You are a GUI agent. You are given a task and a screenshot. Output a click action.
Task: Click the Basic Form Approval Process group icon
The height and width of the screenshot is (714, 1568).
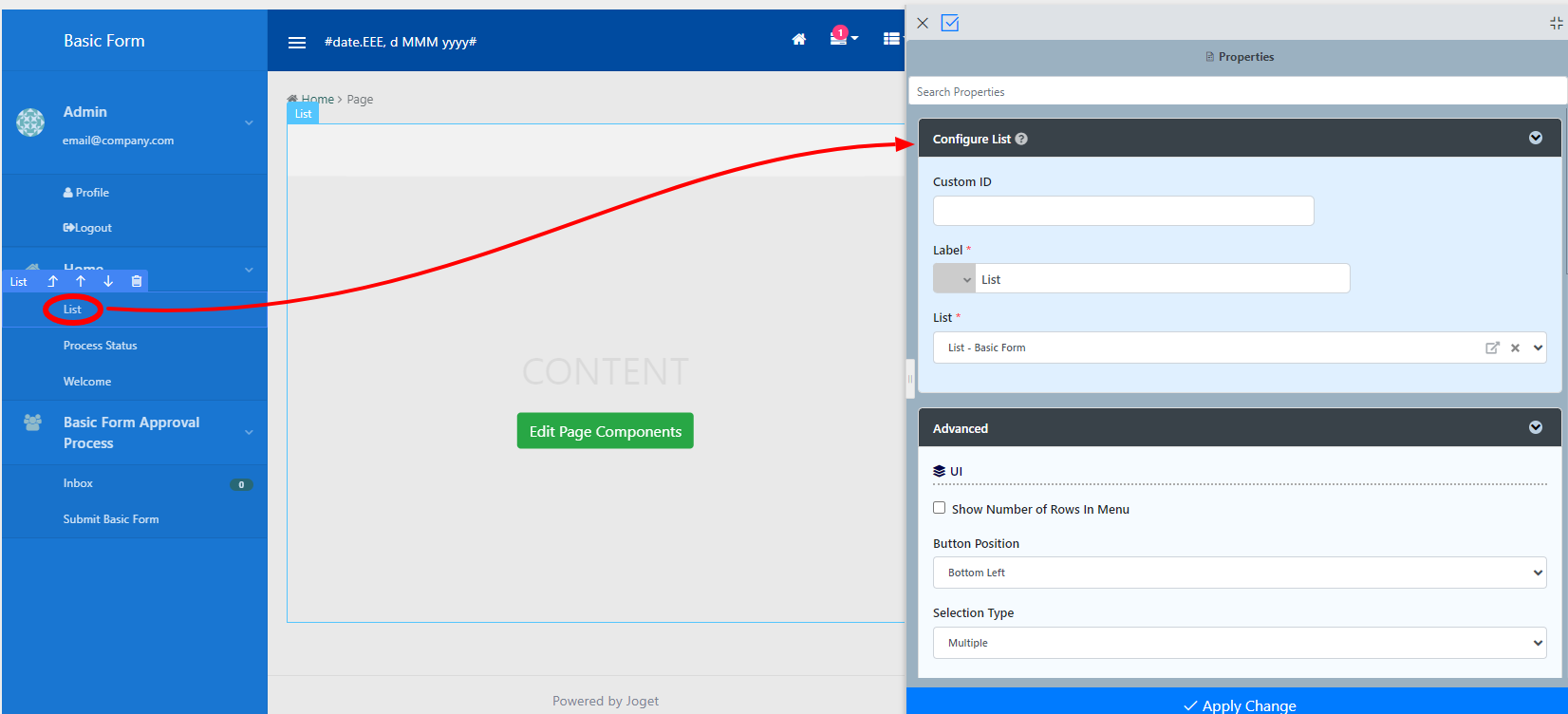click(32, 423)
